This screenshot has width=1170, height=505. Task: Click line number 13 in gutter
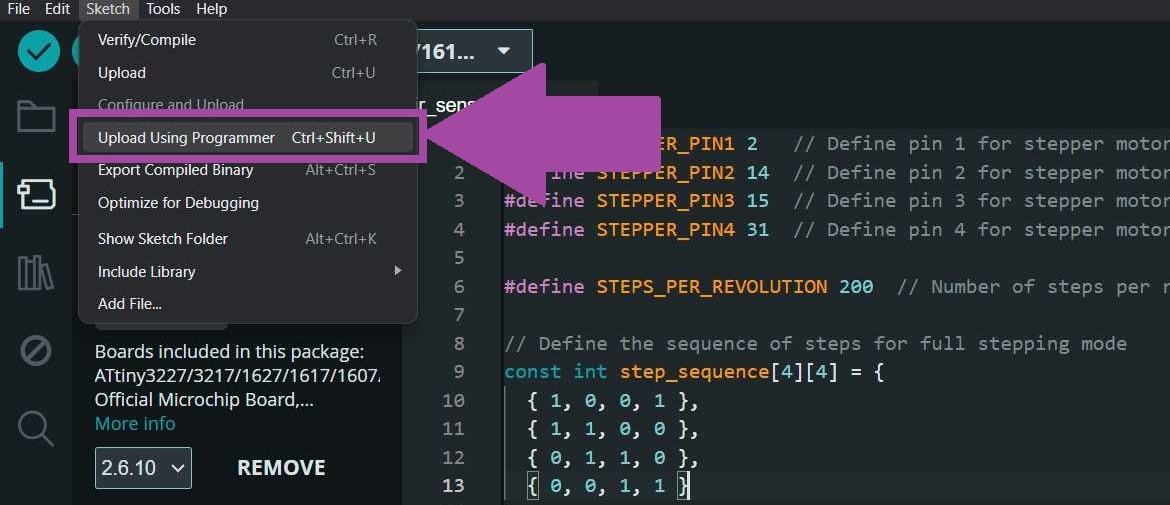point(453,486)
